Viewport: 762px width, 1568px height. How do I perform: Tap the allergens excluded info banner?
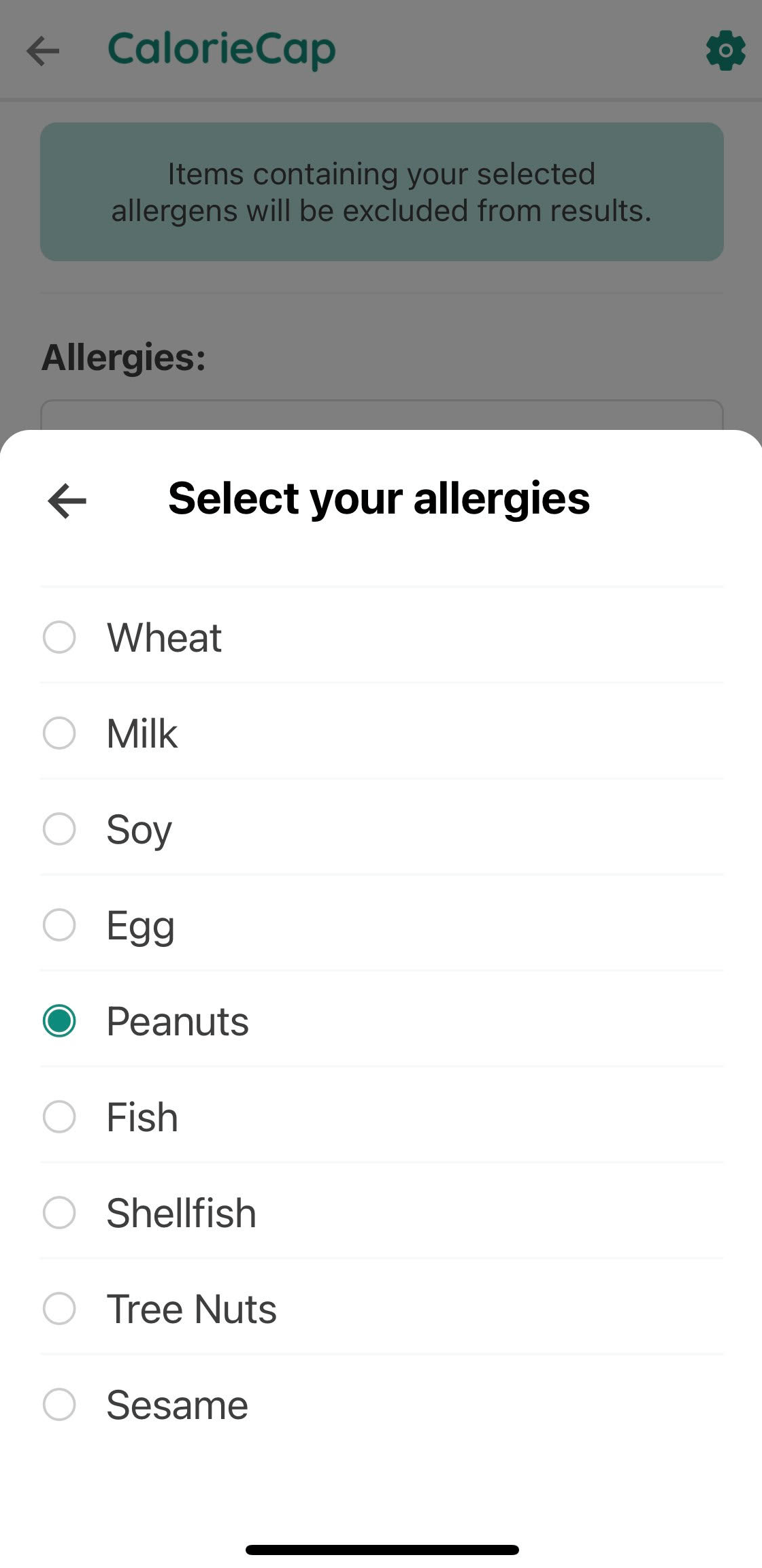[x=382, y=192]
